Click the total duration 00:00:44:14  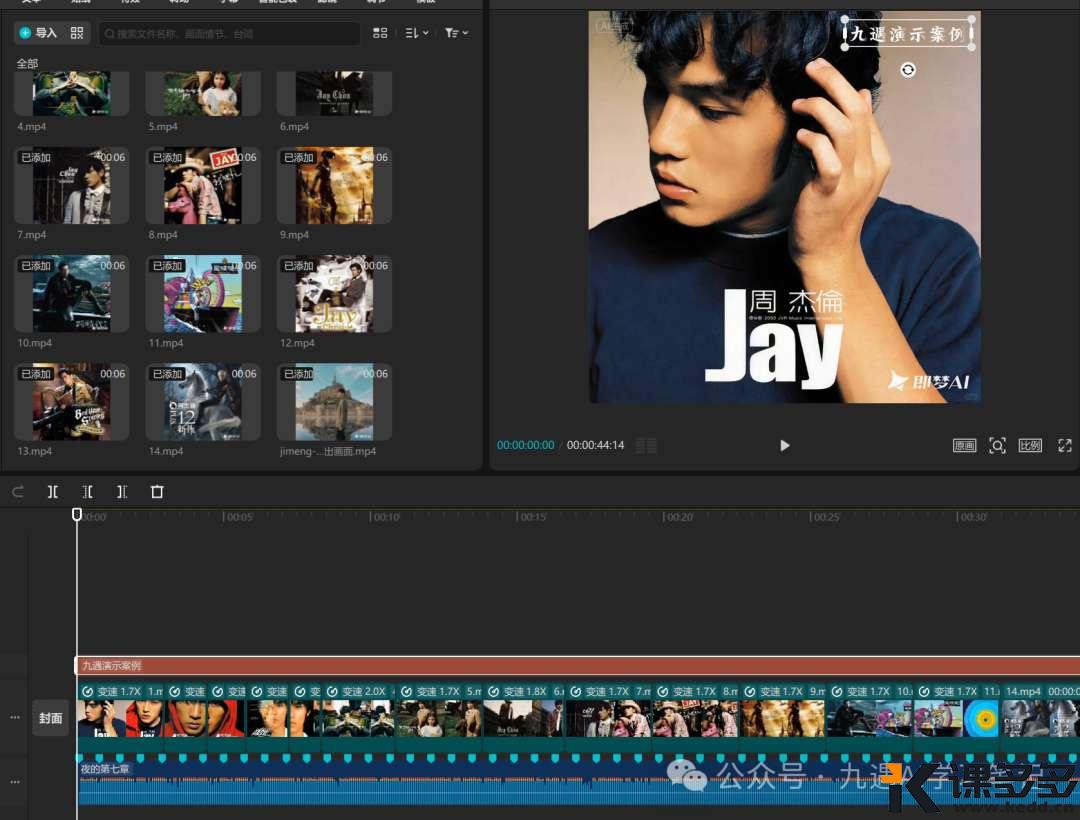coord(595,445)
